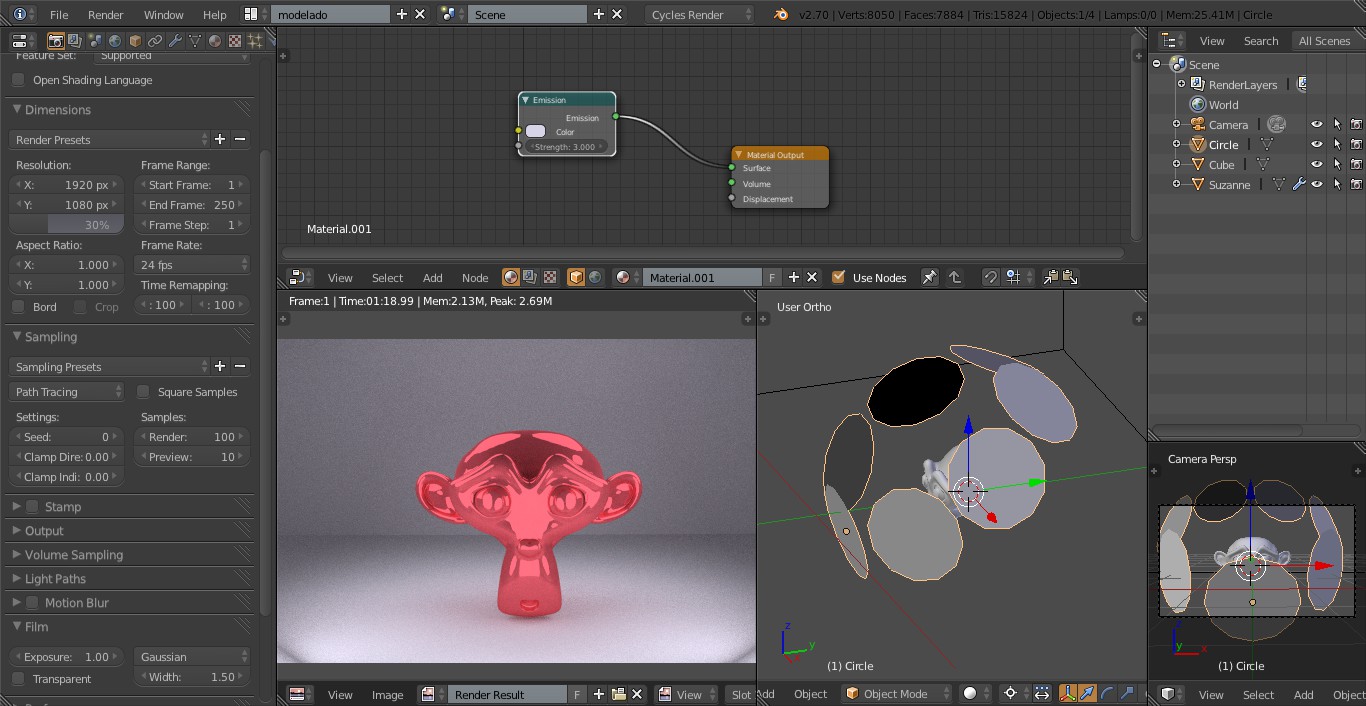The image size is (1366, 706).
Task: Uncheck the Use Nodes checkbox
Action: [838, 277]
